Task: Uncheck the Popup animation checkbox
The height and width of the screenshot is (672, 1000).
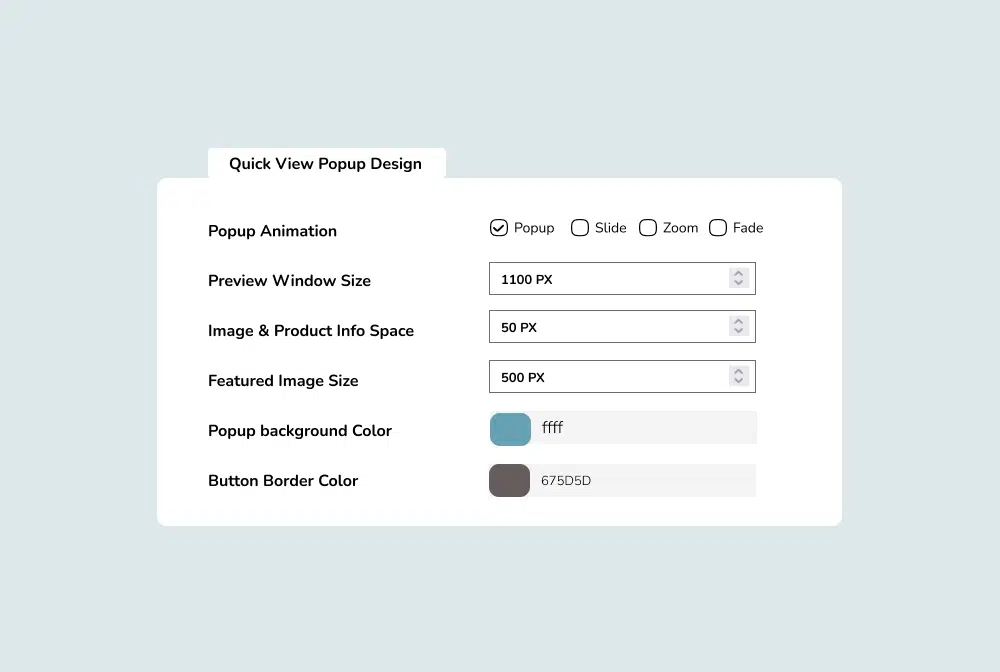Action: tap(499, 228)
